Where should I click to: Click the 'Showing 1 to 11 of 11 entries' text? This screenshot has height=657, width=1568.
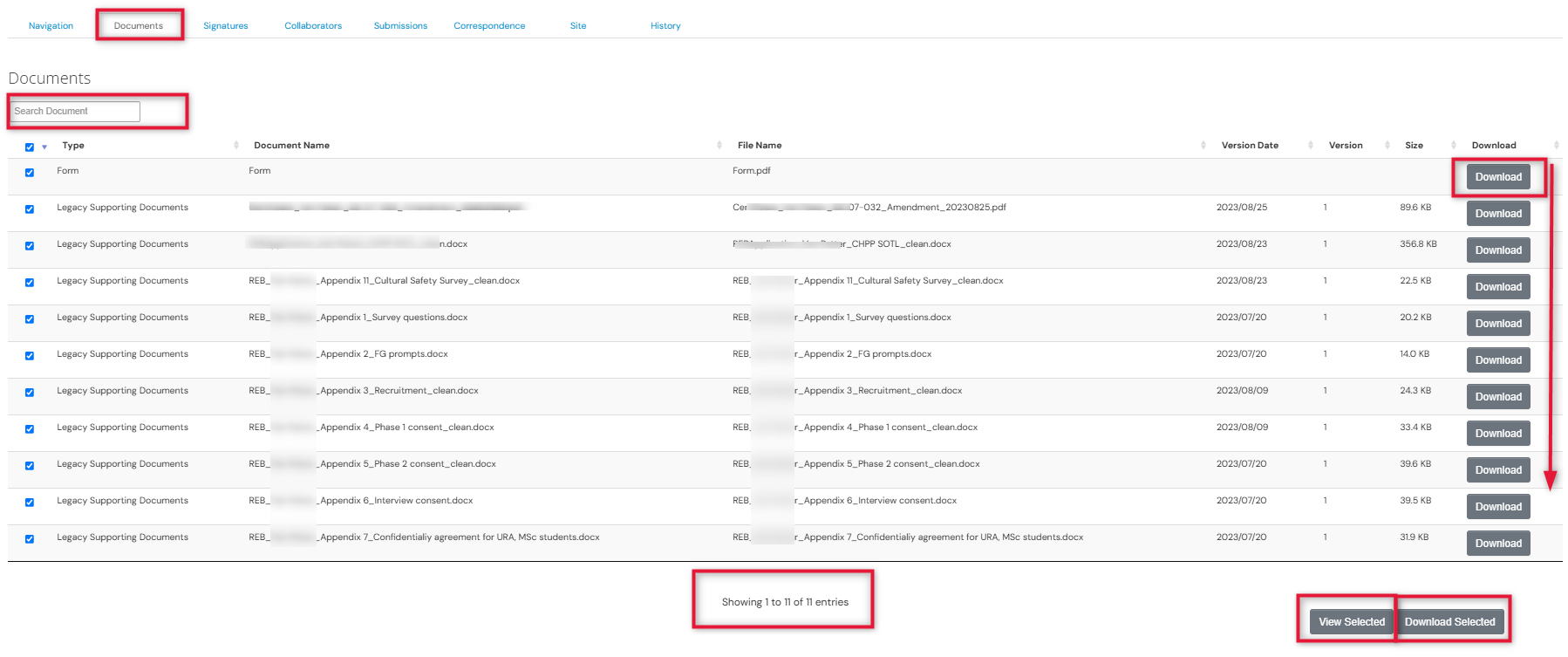(785, 602)
